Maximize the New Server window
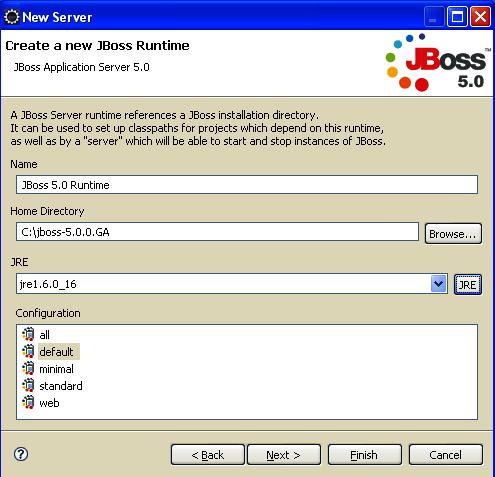495x477 pixels. tap(457, 16)
